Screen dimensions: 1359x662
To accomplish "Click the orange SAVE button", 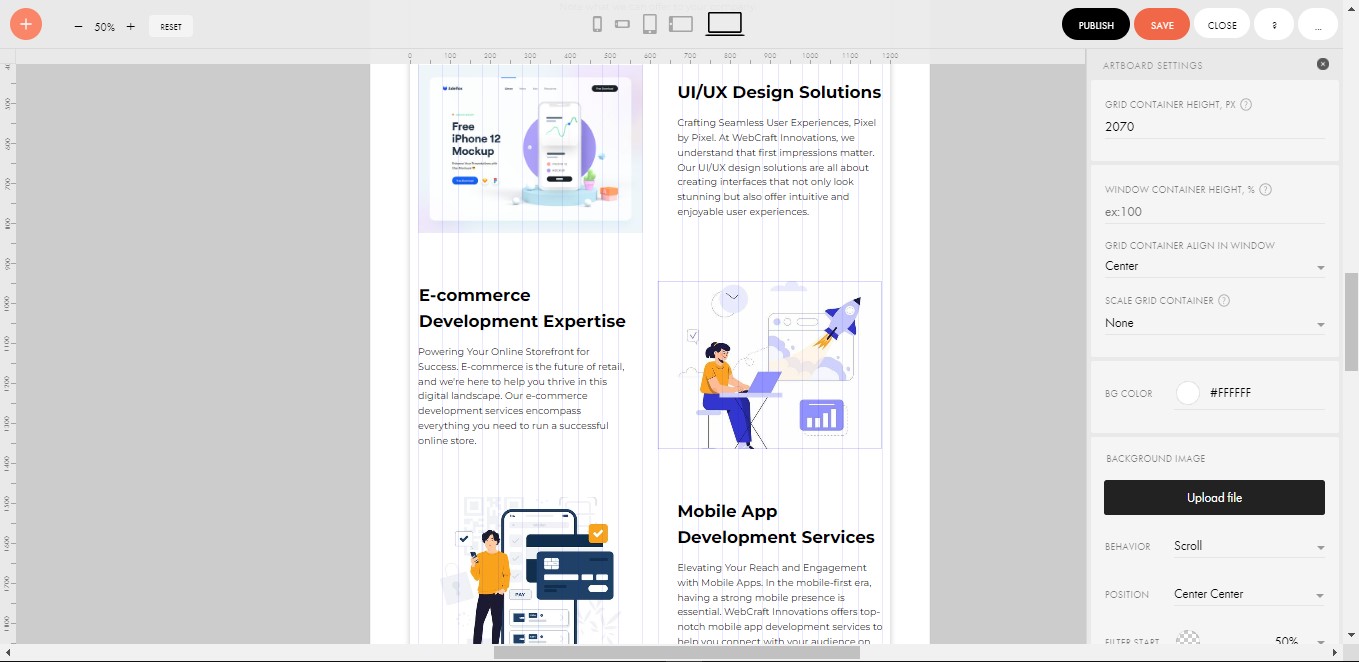I will 1162,25.
